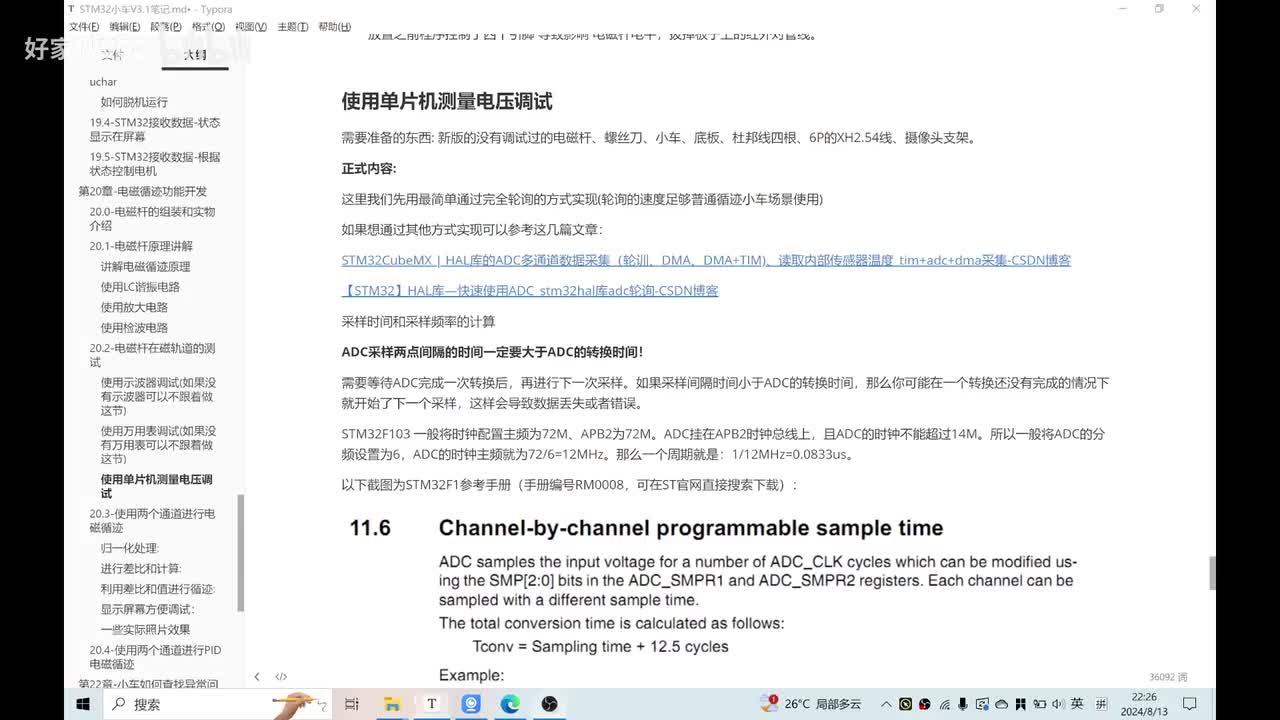Click the bold text 正式内容:

pyautogui.click(x=369, y=169)
